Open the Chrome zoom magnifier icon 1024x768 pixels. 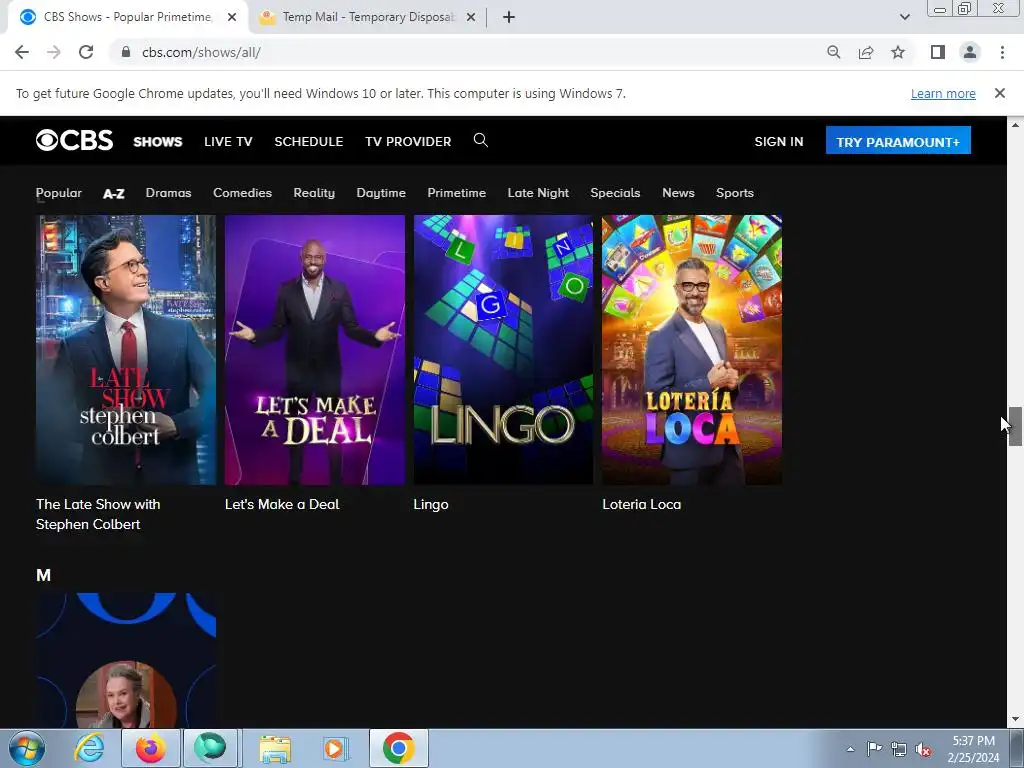click(x=833, y=52)
